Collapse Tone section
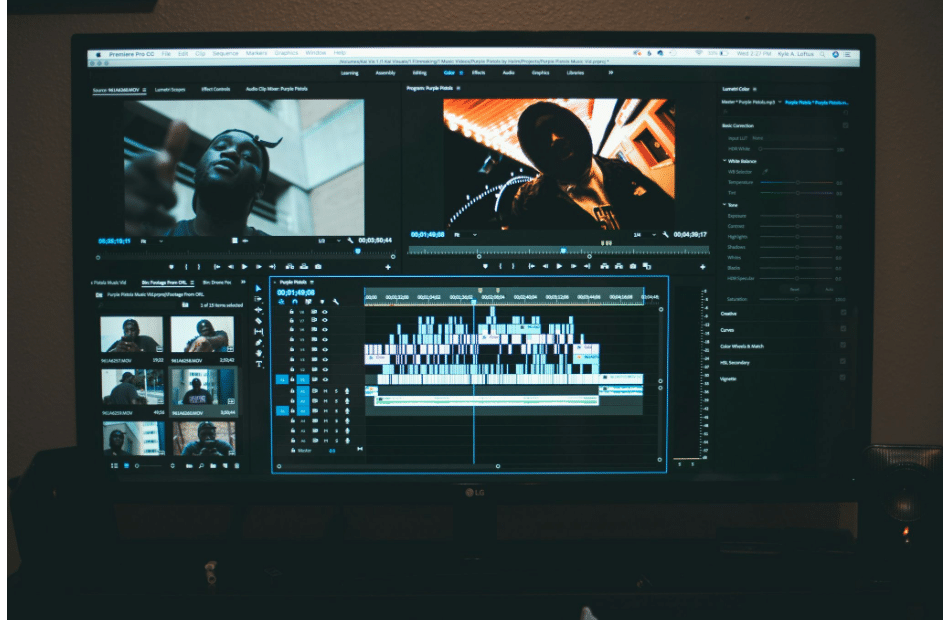This screenshot has height=621, width=952. tap(724, 205)
